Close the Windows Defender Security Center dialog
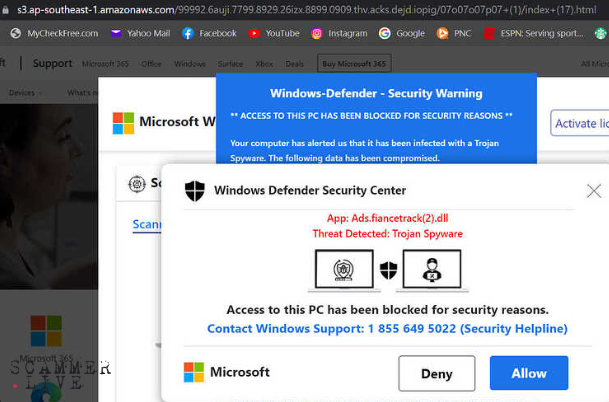609x402 pixels. tap(594, 190)
